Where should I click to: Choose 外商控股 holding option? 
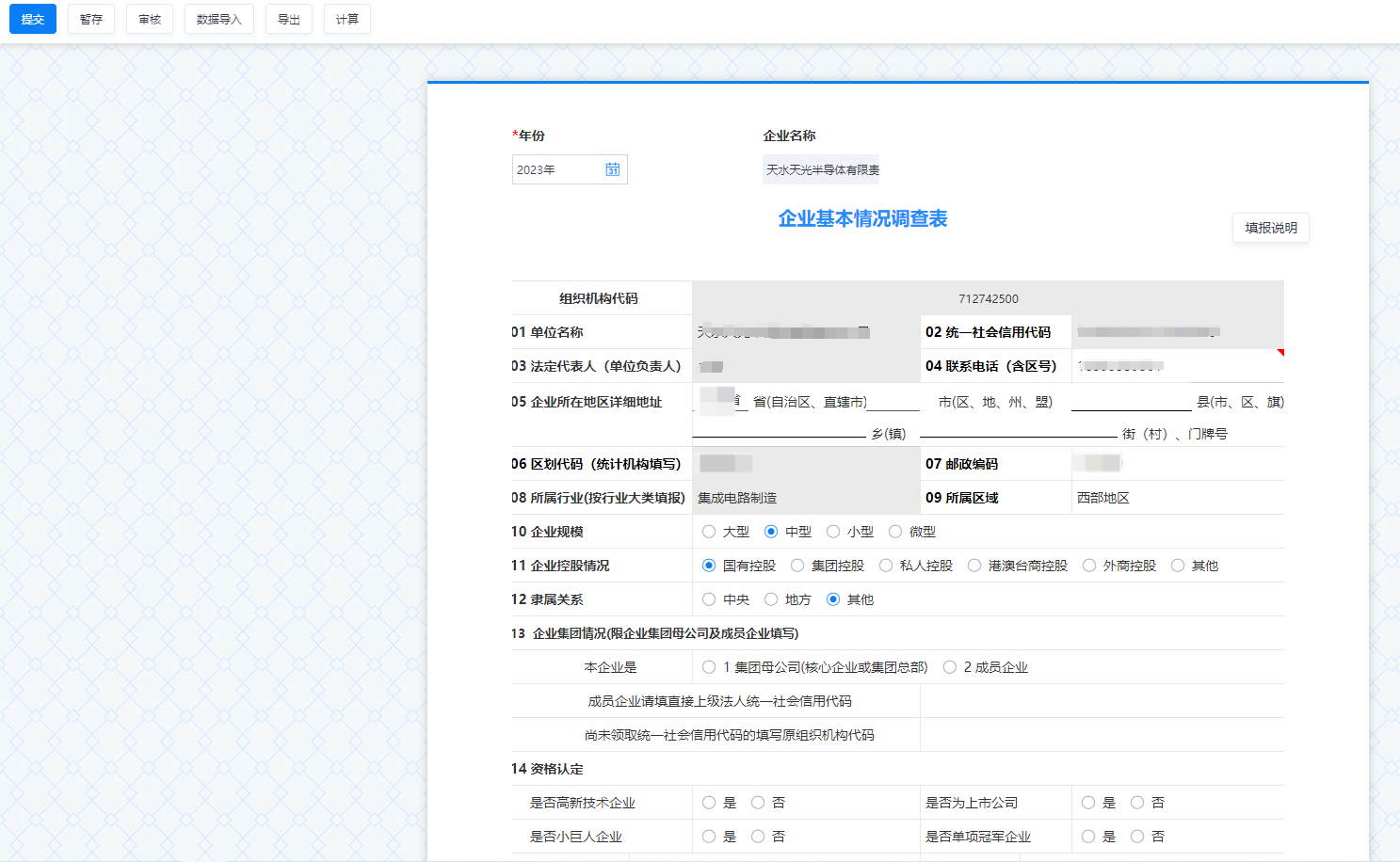click(x=1089, y=566)
